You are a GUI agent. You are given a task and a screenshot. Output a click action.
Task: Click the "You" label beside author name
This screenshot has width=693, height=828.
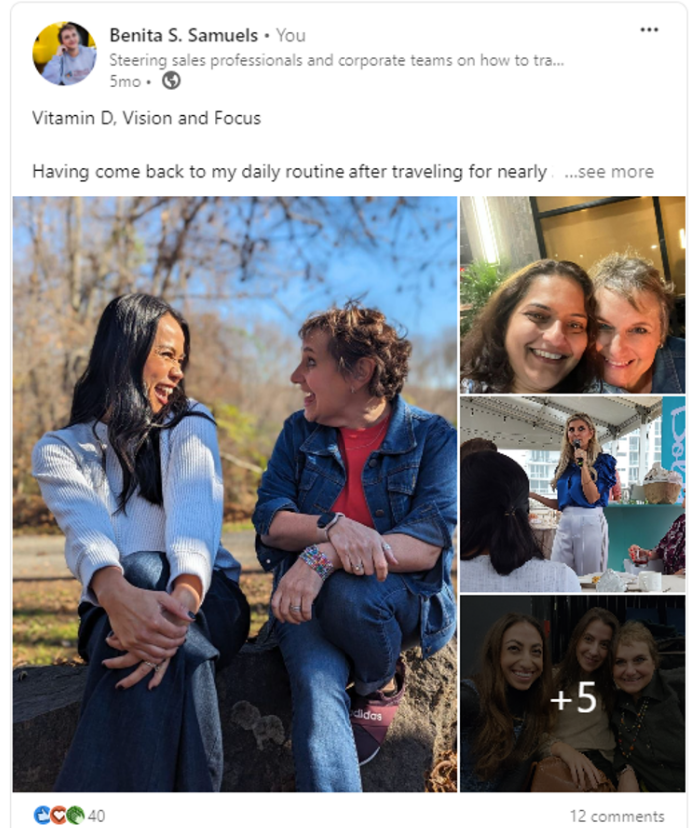[290, 35]
